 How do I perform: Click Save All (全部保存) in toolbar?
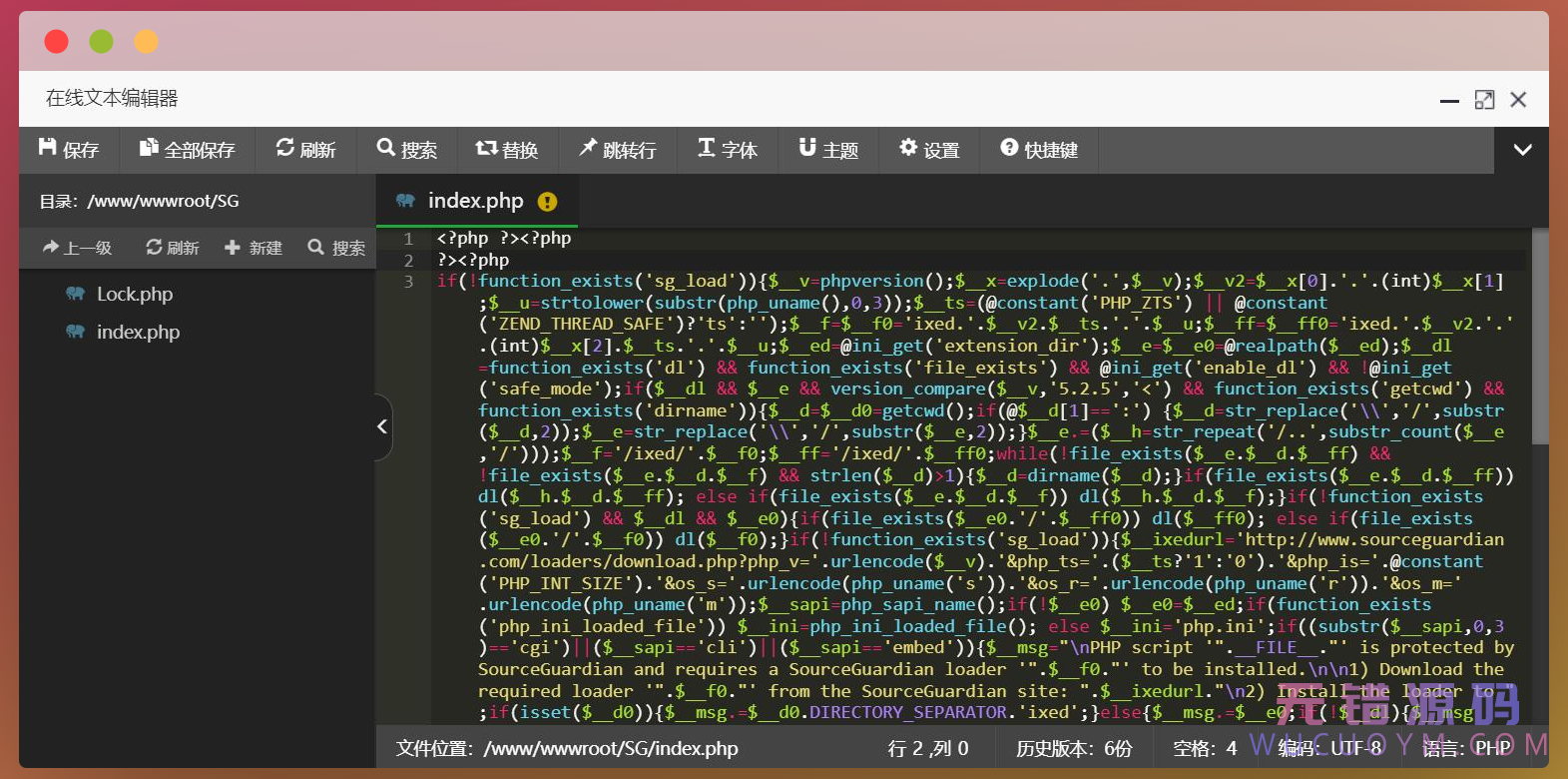click(x=187, y=150)
